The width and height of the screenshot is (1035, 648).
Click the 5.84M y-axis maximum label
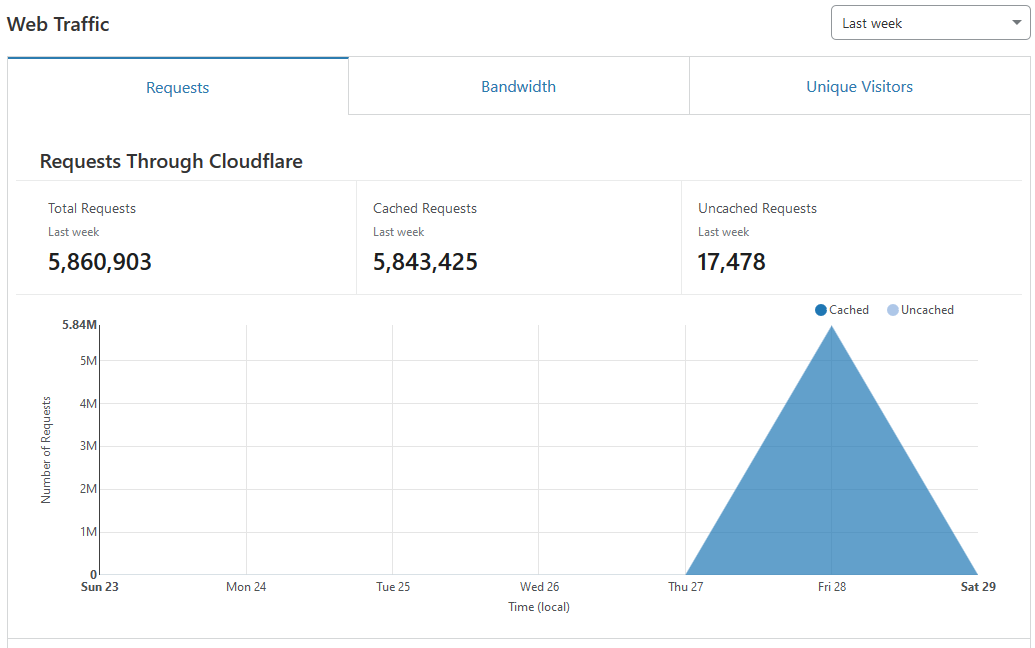point(79,325)
